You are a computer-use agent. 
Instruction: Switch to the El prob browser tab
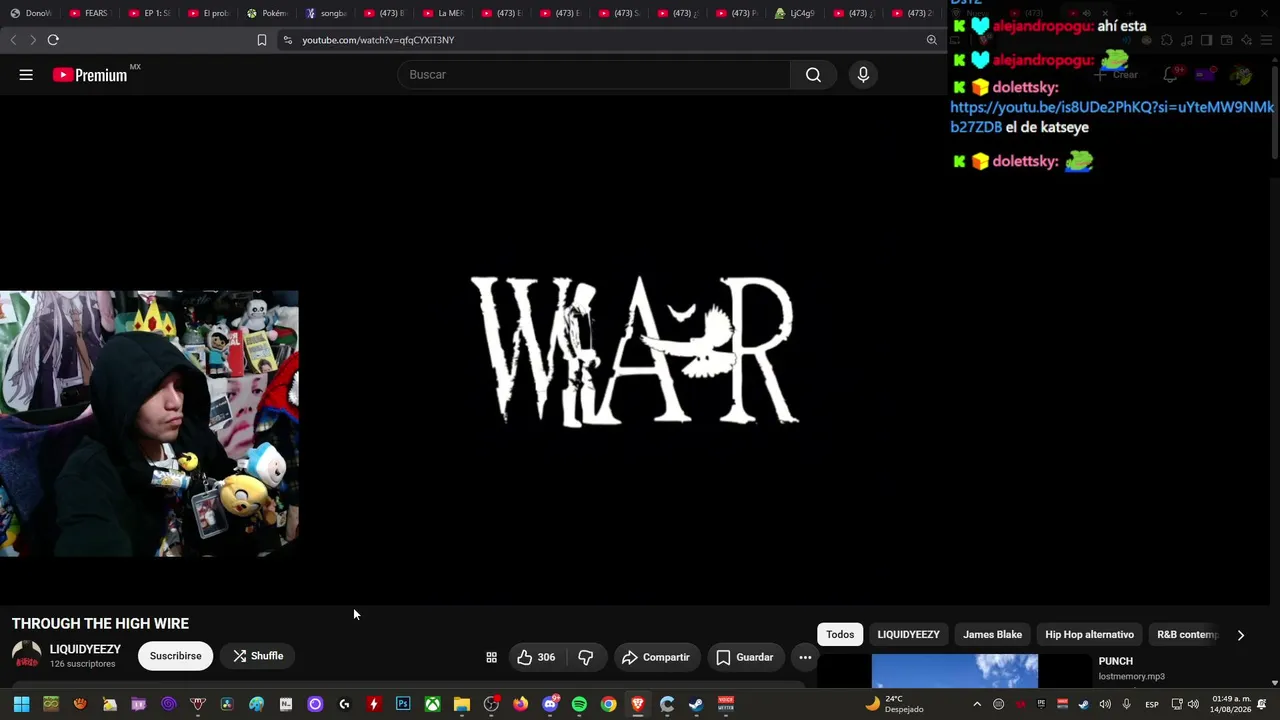coord(208,13)
